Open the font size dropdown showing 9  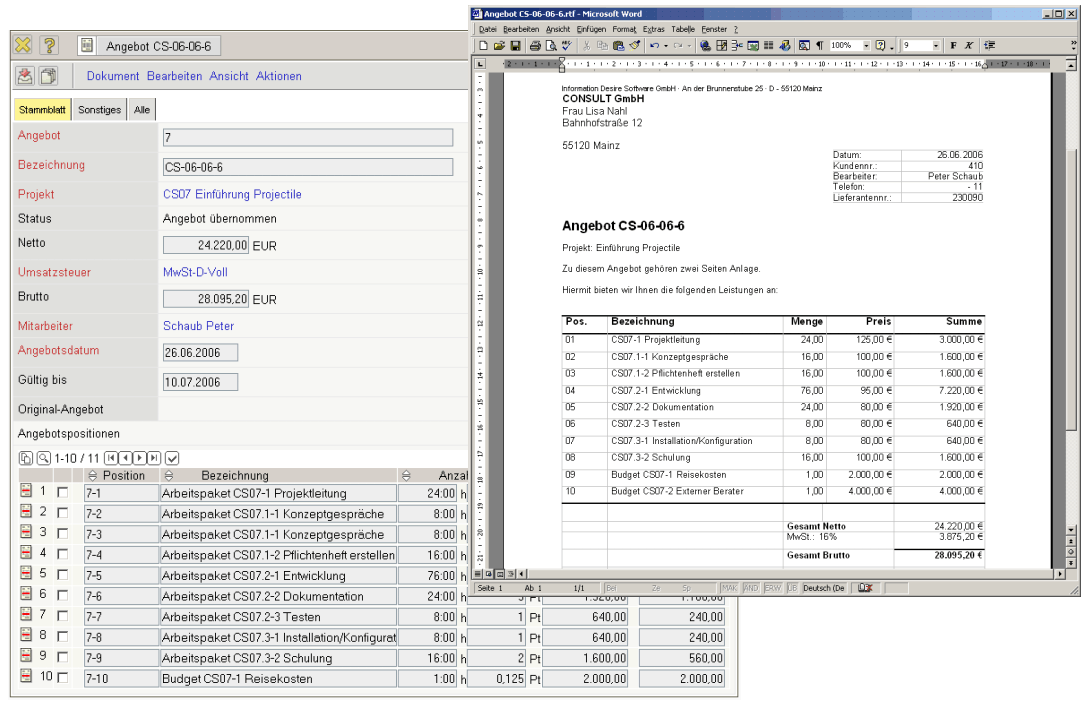pyautogui.click(x=936, y=46)
